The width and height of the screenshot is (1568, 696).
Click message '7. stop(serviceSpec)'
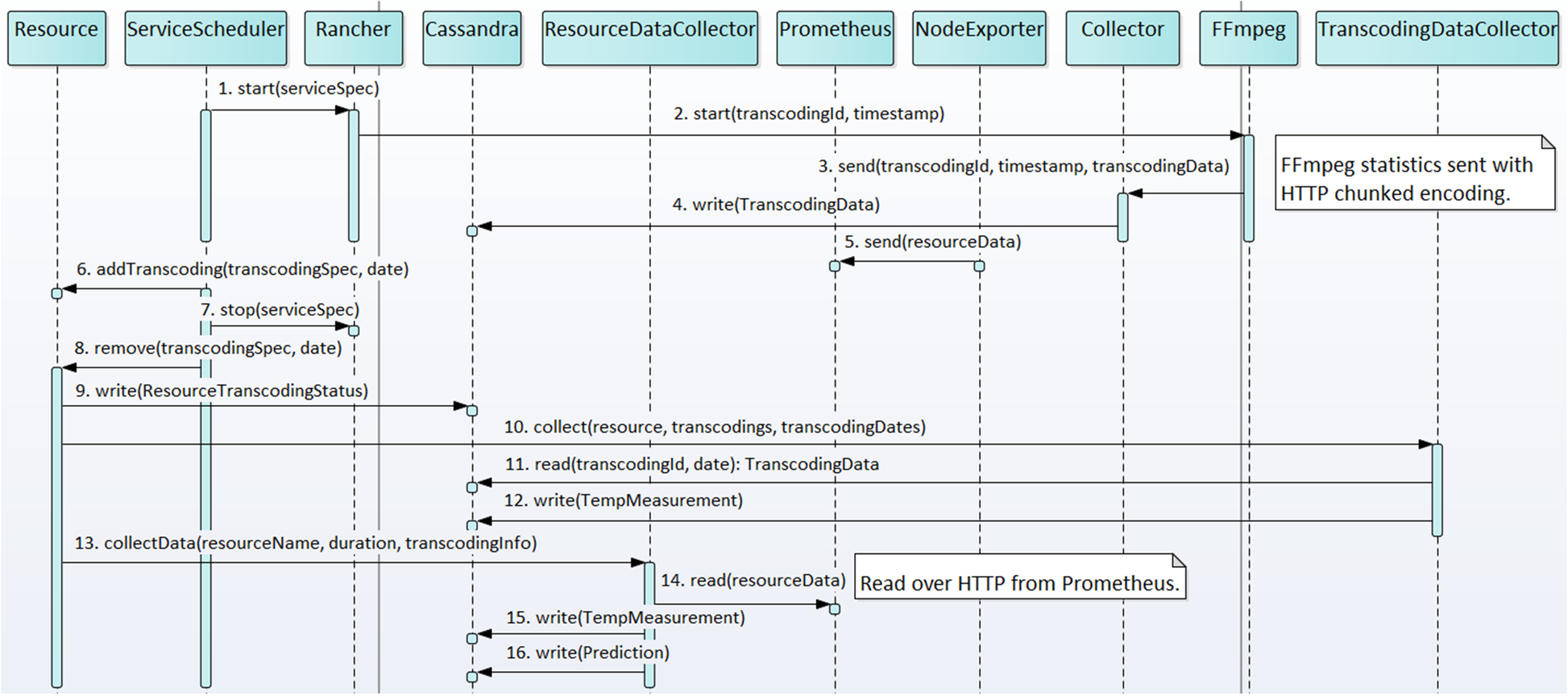[x=280, y=309]
